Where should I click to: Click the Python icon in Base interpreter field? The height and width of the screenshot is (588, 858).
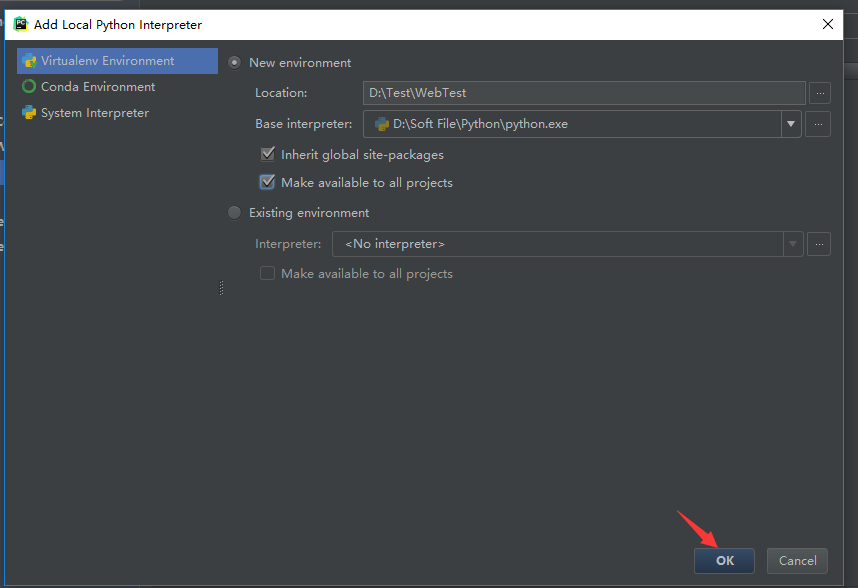(x=381, y=124)
